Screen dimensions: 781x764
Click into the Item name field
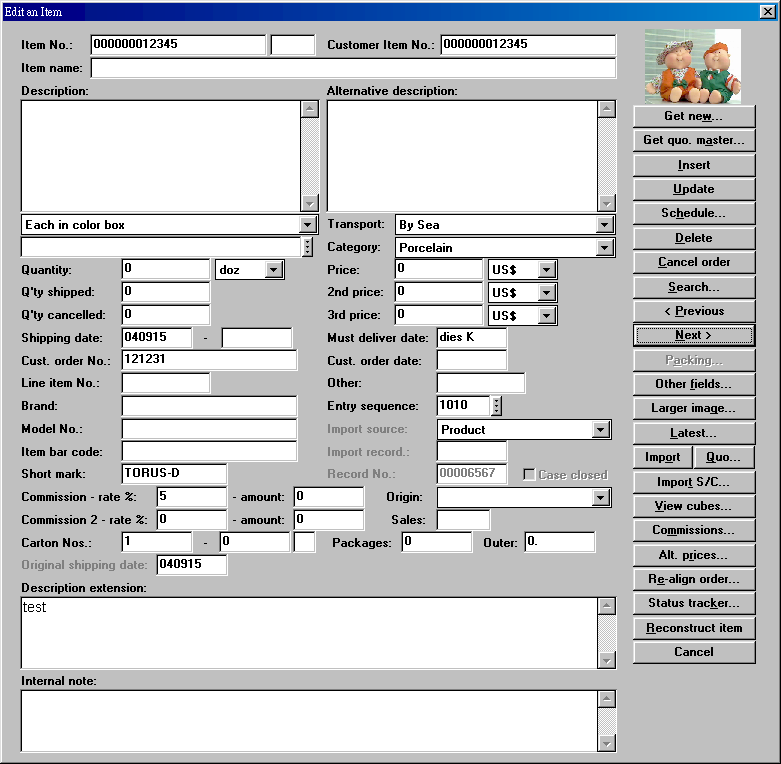(352, 68)
